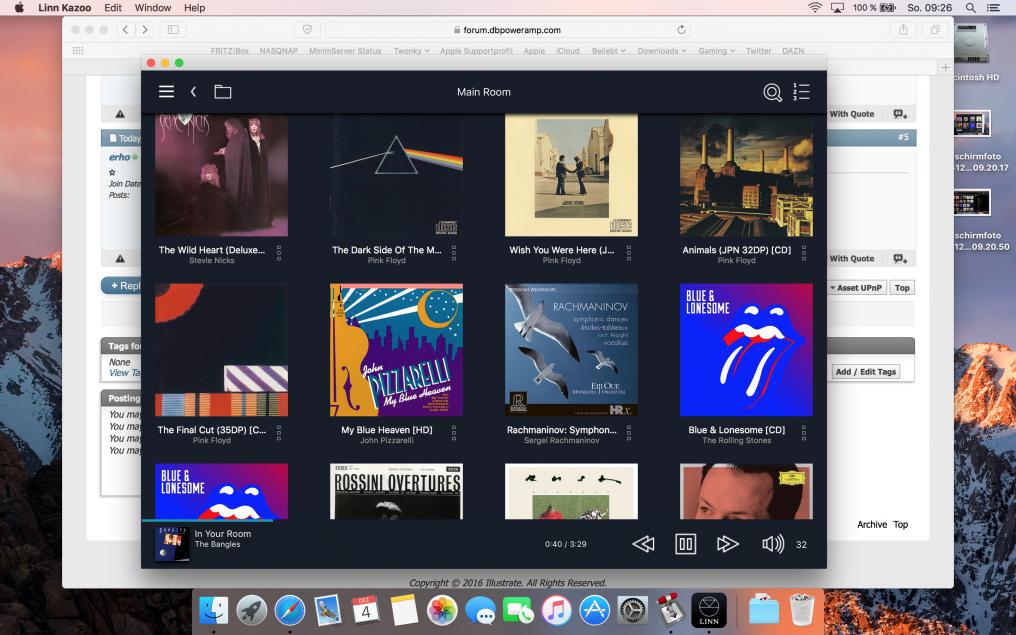Click the volume speaker icon

point(772,544)
